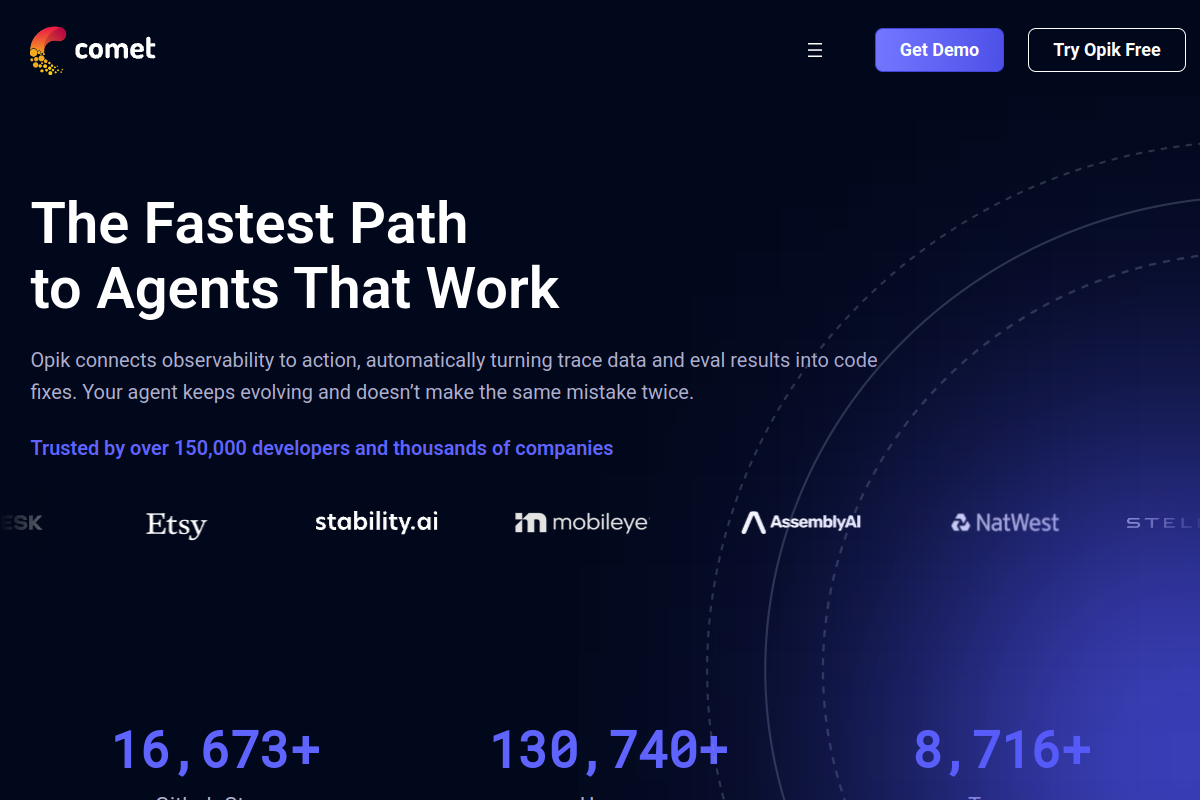Image resolution: width=1200 pixels, height=800 pixels.
Task: Click the 8,716+ statistic
Action: pyautogui.click(x=1002, y=750)
